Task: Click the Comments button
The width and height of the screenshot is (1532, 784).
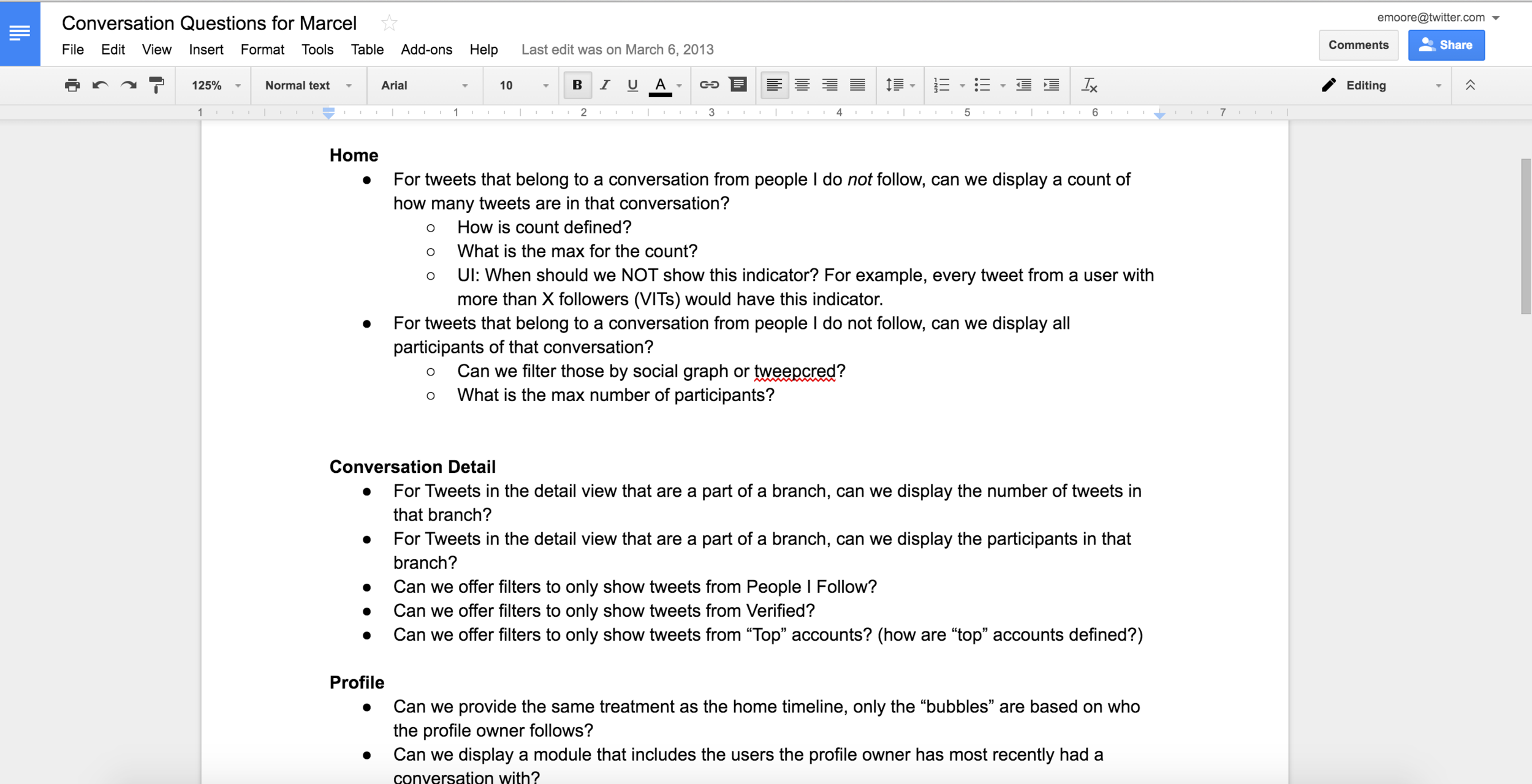Action: (1359, 45)
